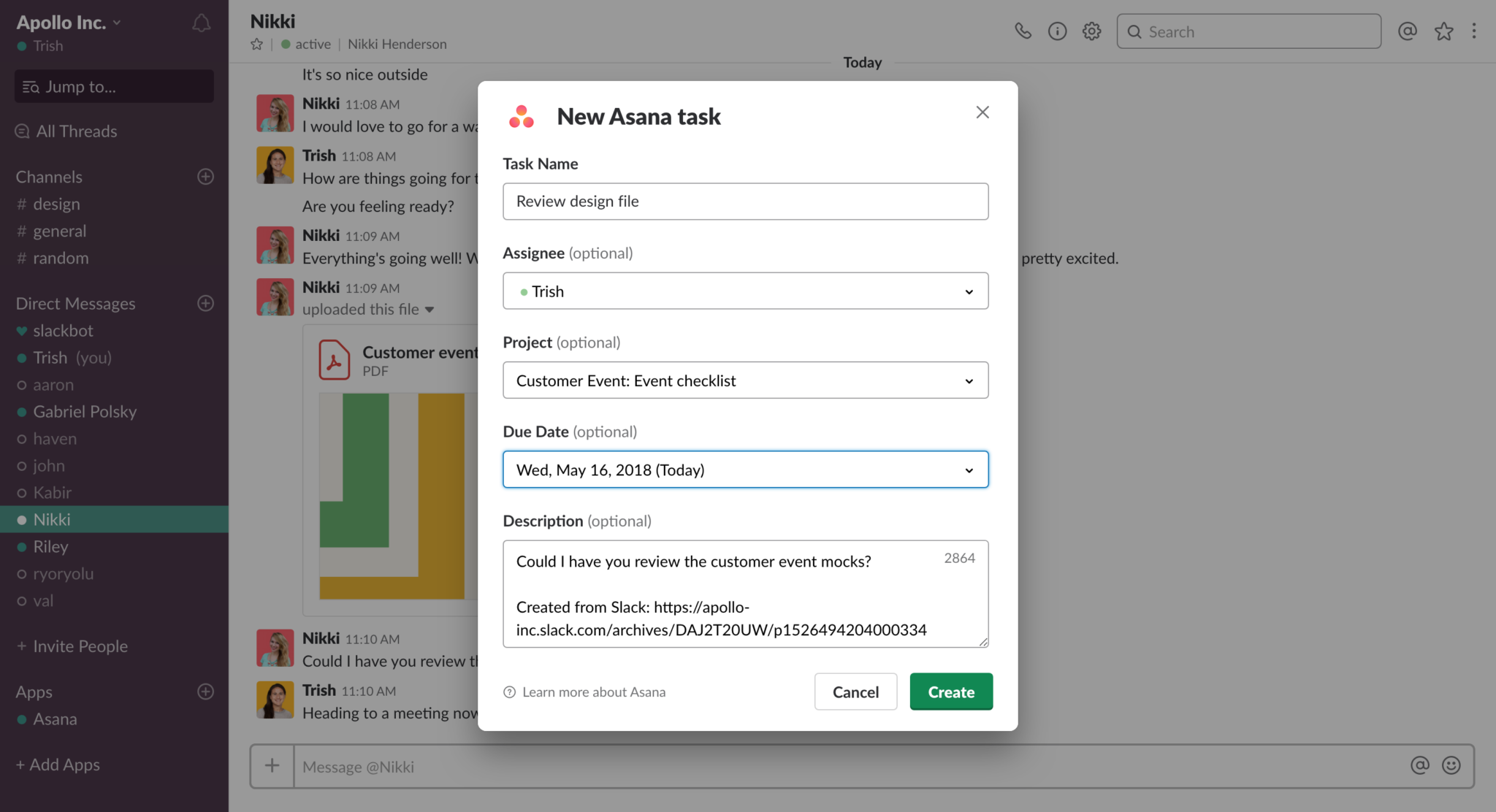Click the phone call icon
This screenshot has height=812, width=1496.
click(1022, 29)
